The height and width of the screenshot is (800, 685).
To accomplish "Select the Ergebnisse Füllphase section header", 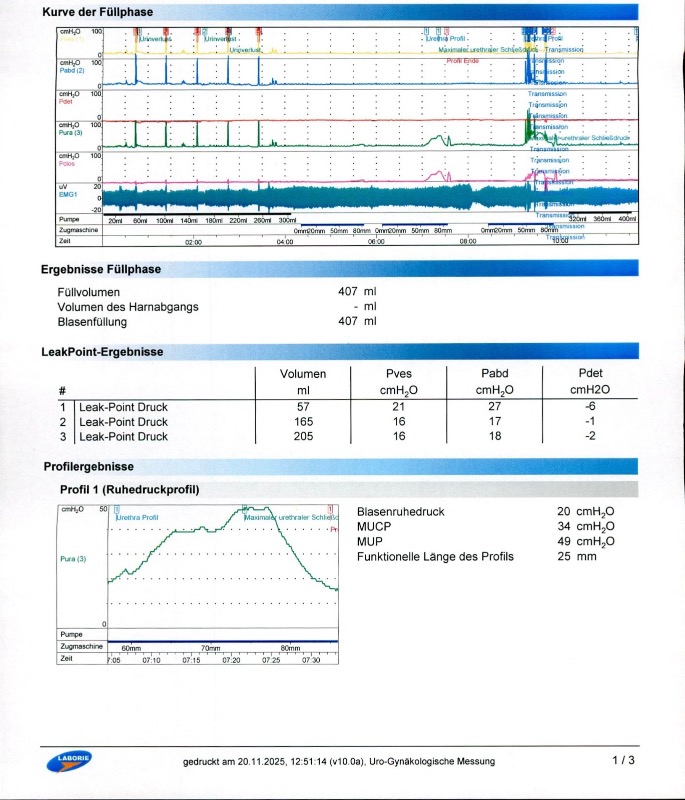I will point(100,269).
